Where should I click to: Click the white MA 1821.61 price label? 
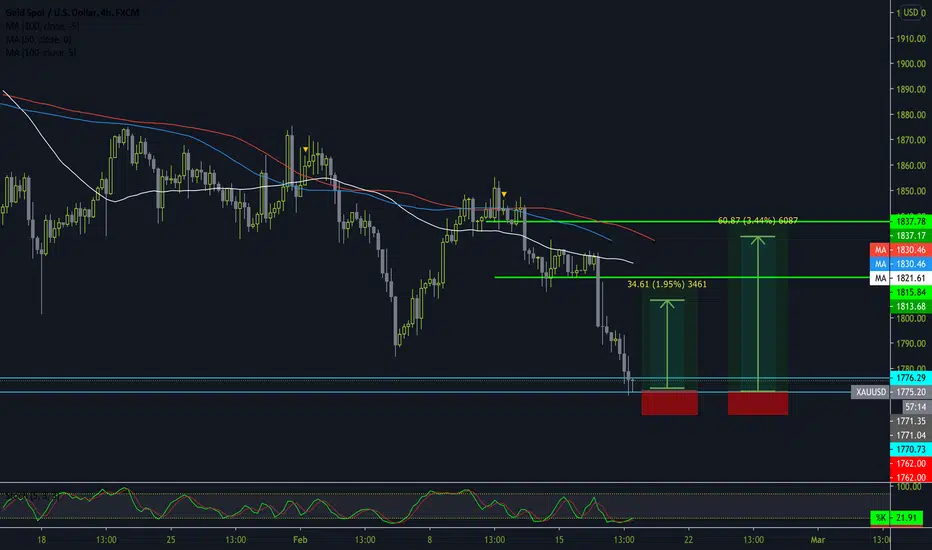coord(900,278)
